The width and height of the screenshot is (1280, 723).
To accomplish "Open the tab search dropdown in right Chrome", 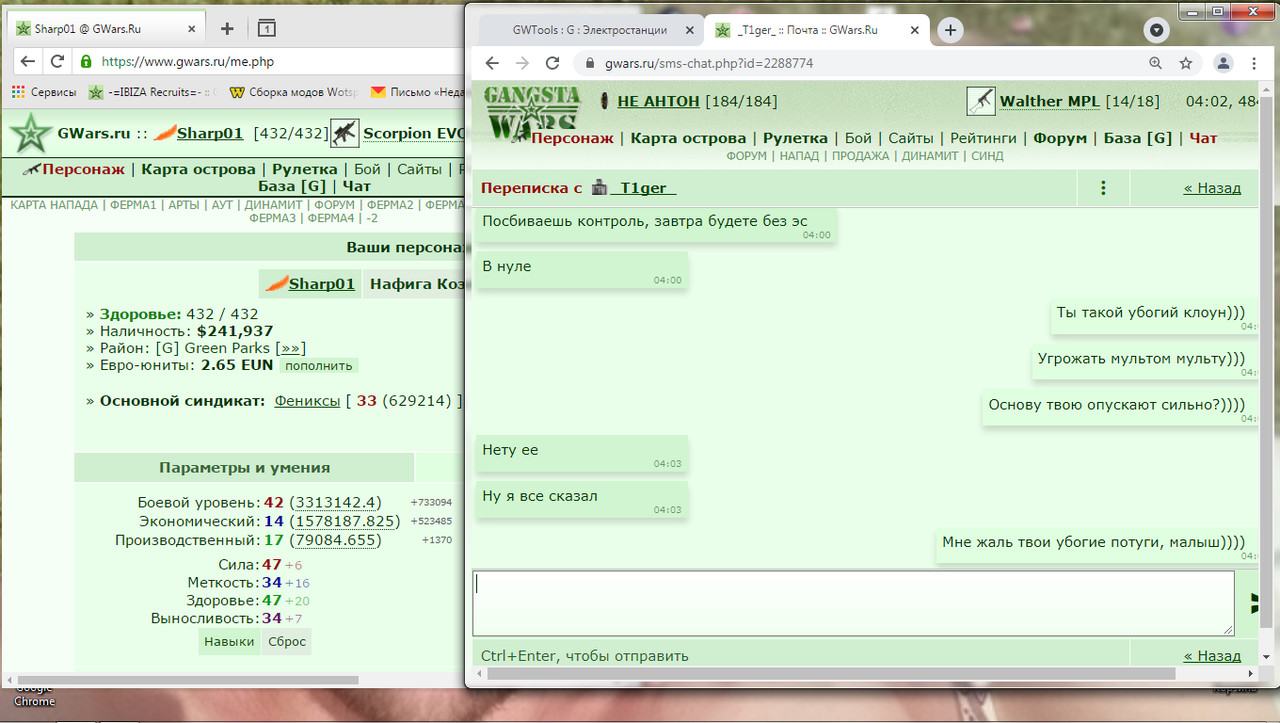I will pos(1157,30).
